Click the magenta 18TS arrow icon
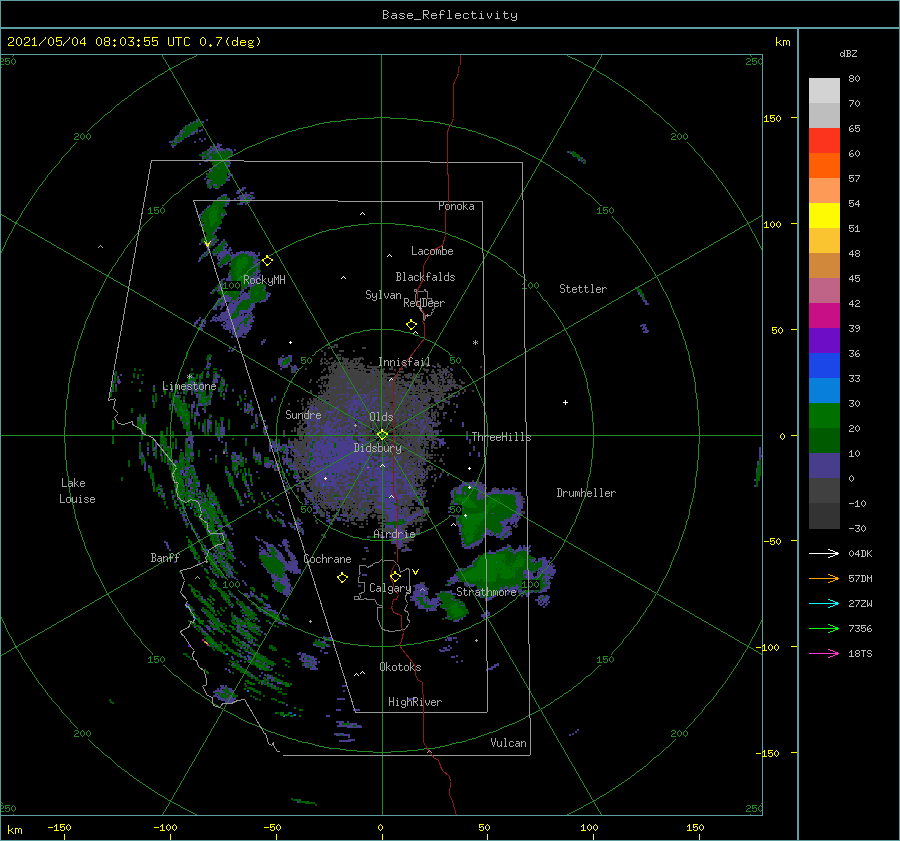Screen dimensions: 900x841 click(824, 653)
